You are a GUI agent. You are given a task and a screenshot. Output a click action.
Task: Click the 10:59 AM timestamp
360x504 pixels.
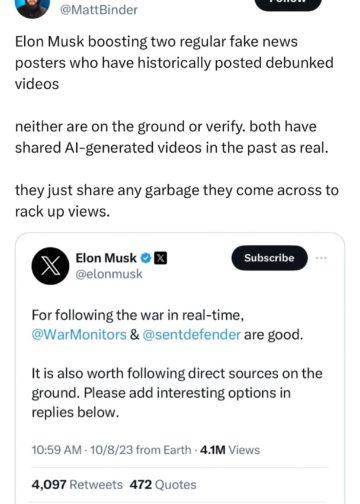point(56,450)
